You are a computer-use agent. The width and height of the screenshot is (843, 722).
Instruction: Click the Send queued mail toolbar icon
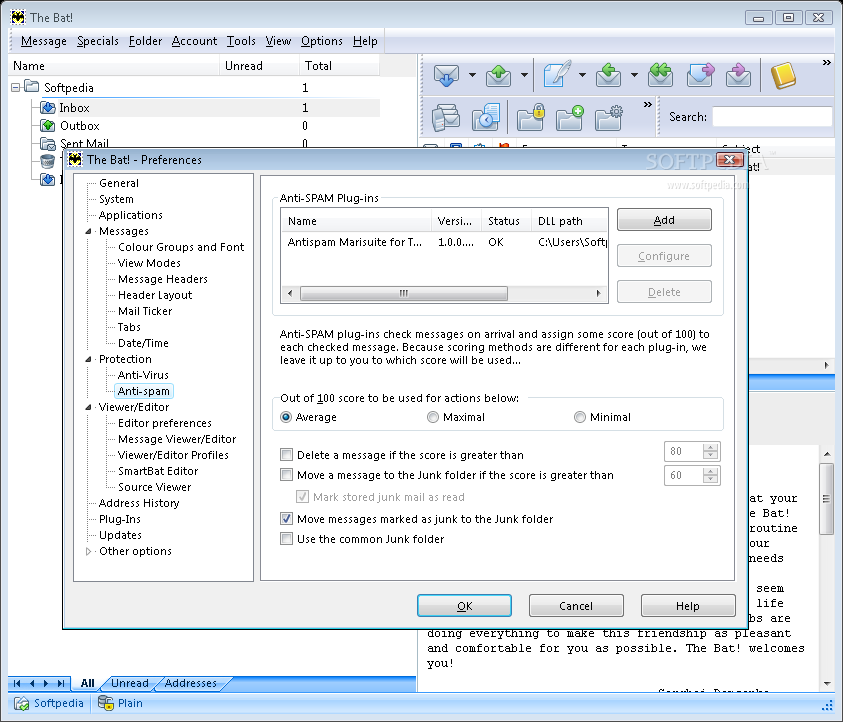tap(498, 75)
